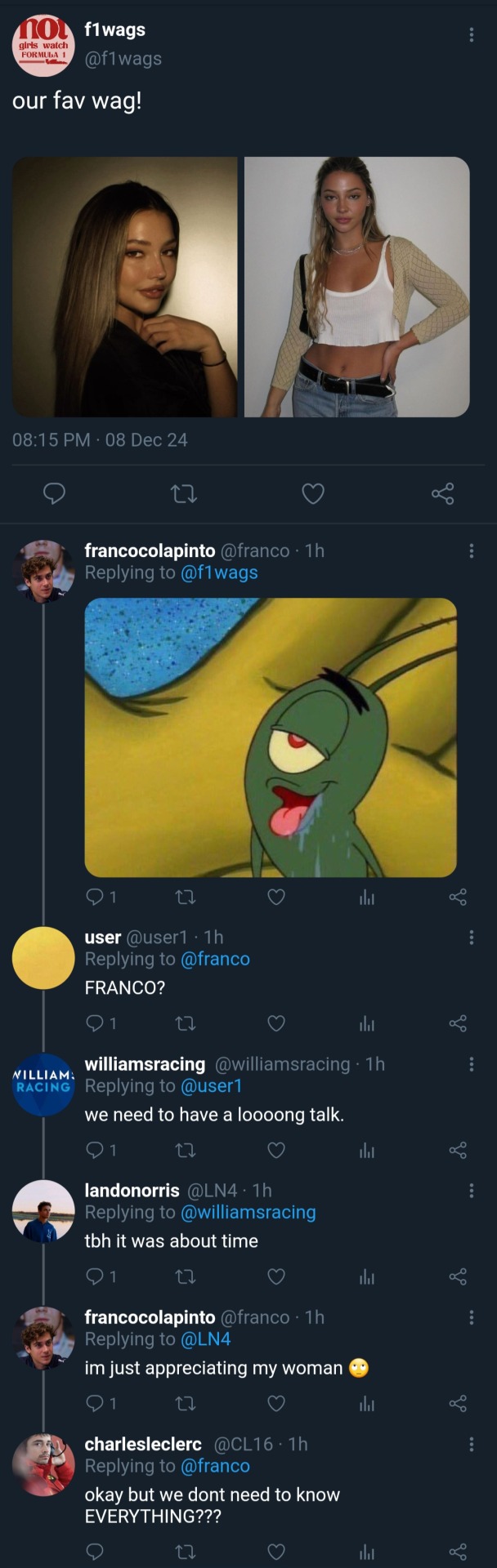497x1568 pixels.
Task: Open more options on f1wags post
Action: click(x=471, y=34)
